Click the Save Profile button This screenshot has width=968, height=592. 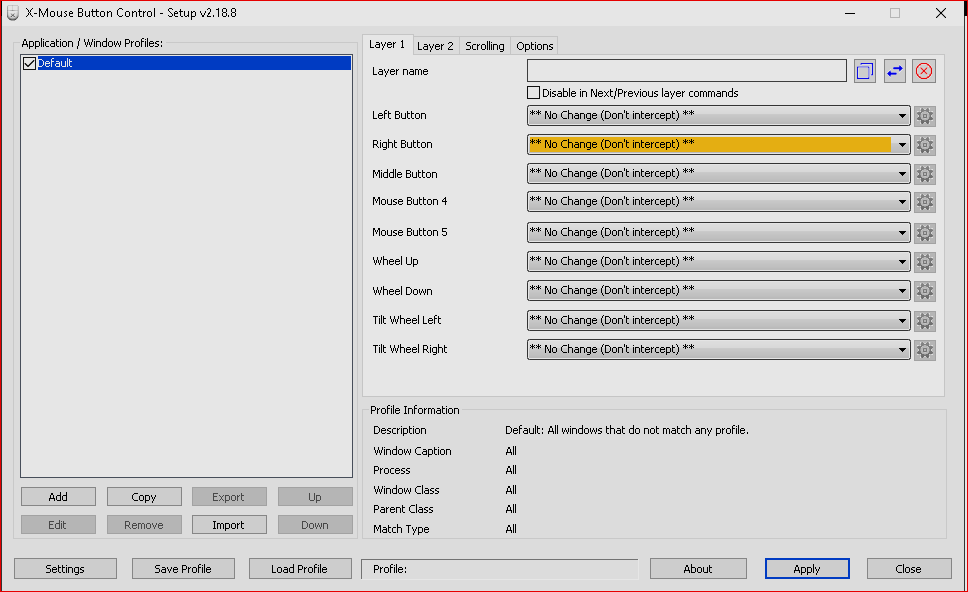tap(183, 569)
